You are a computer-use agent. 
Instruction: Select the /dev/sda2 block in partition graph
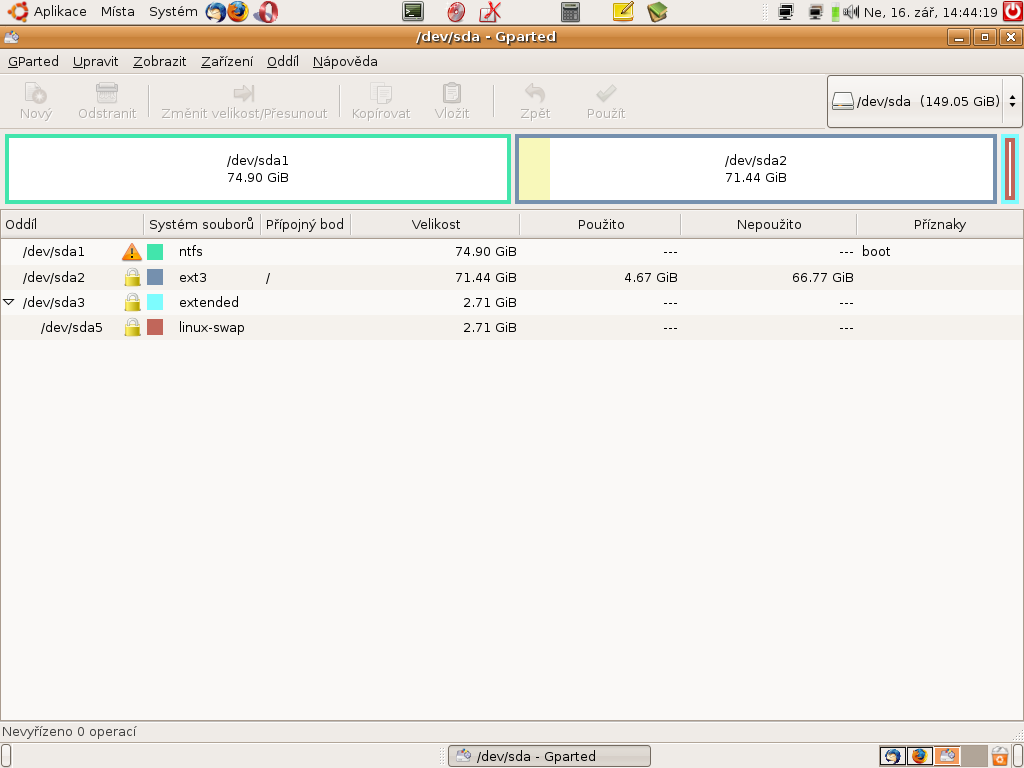click(755, 169)
